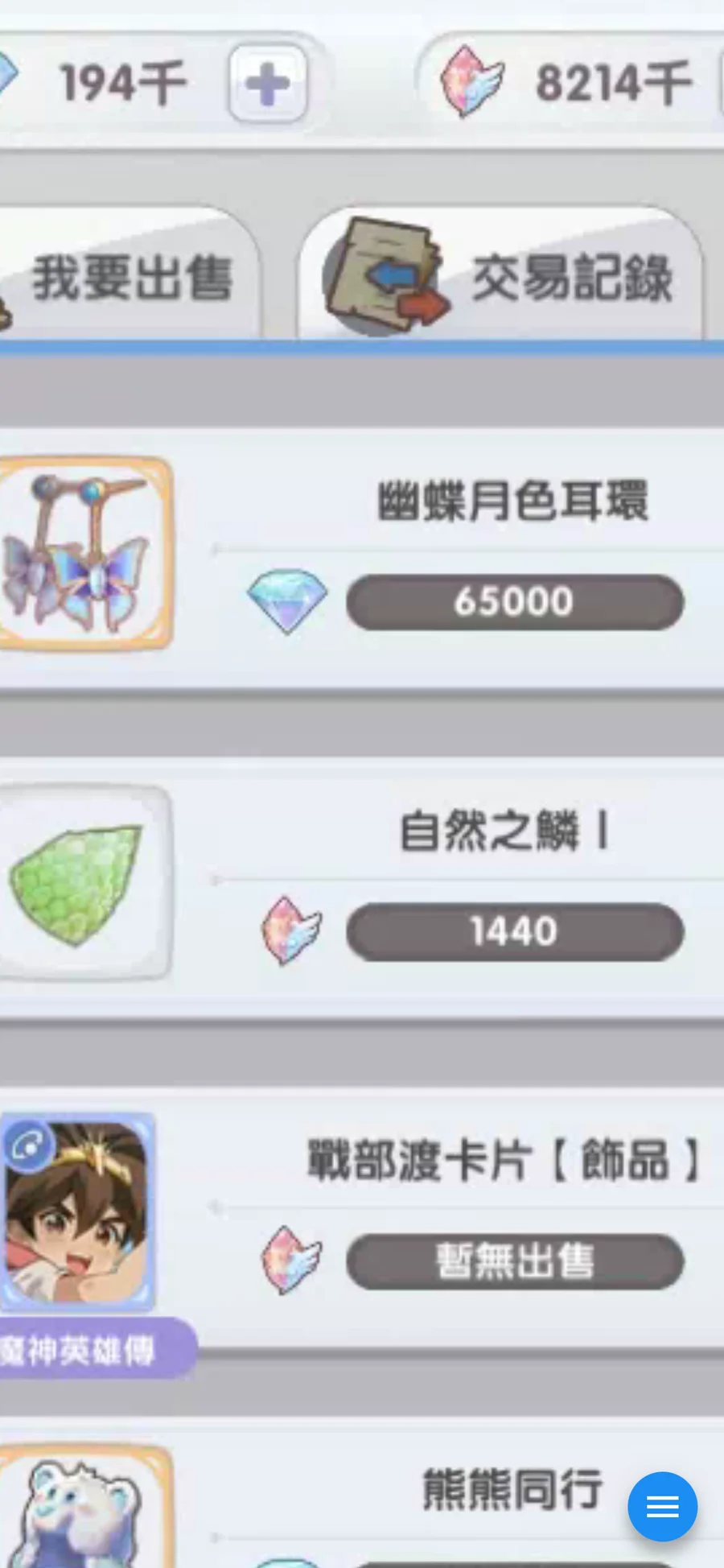Select the butterfly earrings item icon
Image resolution: width=724 pixels, height=1568 pixels.
[x=85, y=554]
